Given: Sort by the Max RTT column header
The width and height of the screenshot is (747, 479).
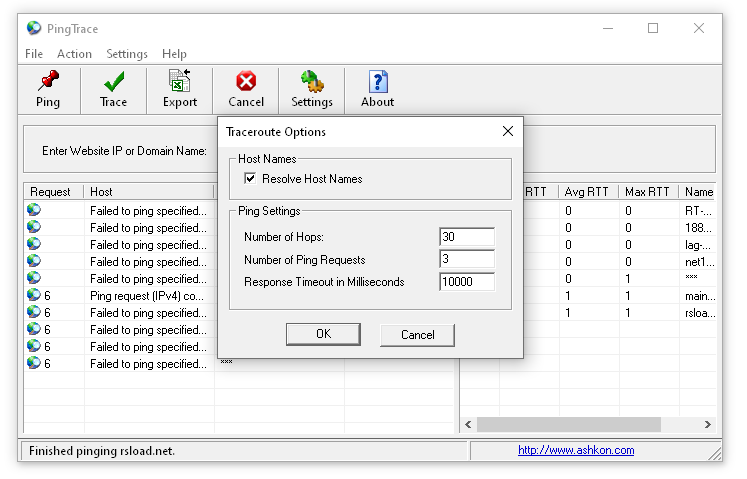Looking at the screenshot, I should pyautogui.click(x=648, y=192).
